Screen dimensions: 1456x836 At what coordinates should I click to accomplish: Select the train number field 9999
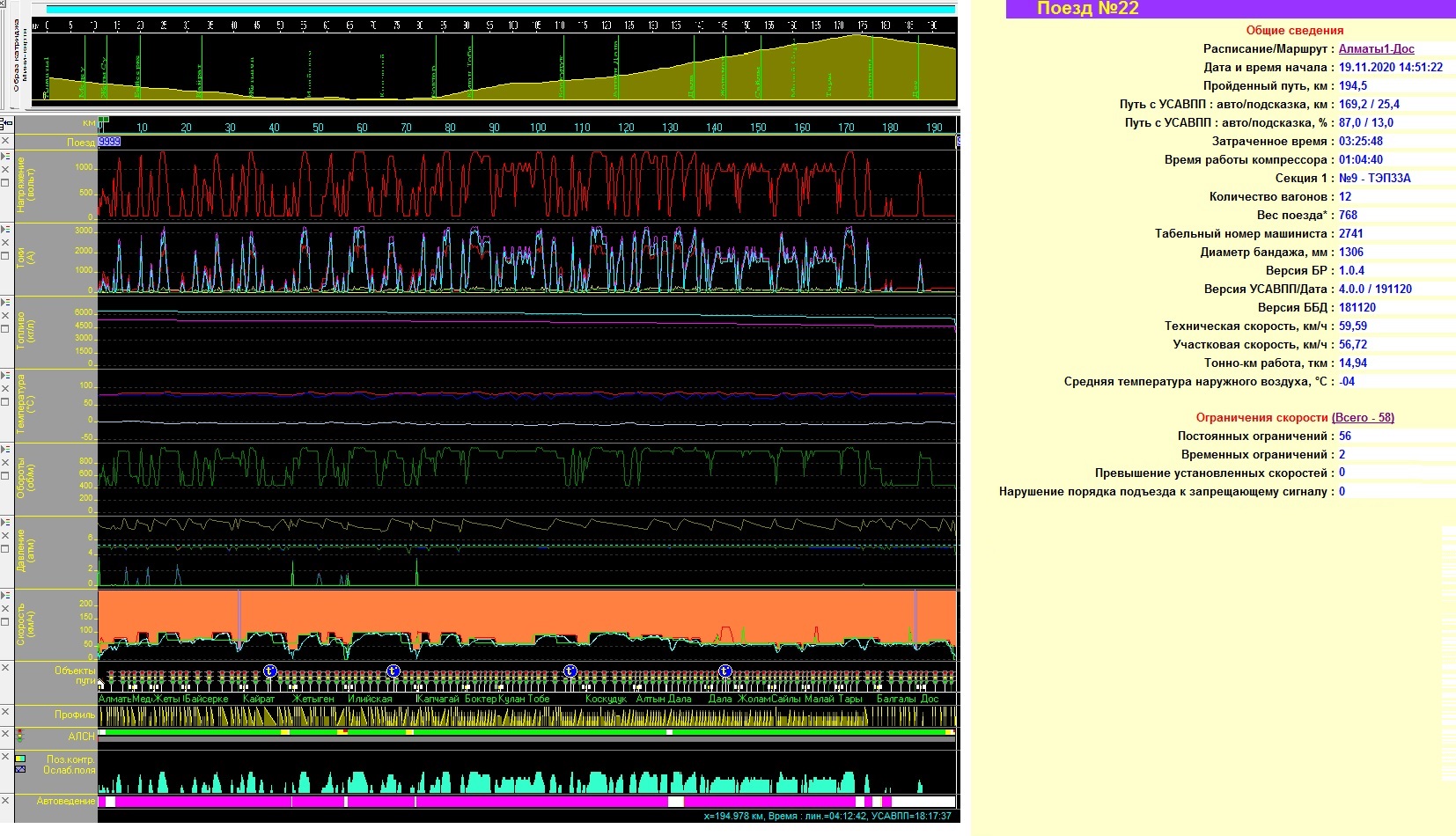click(109, 142)
